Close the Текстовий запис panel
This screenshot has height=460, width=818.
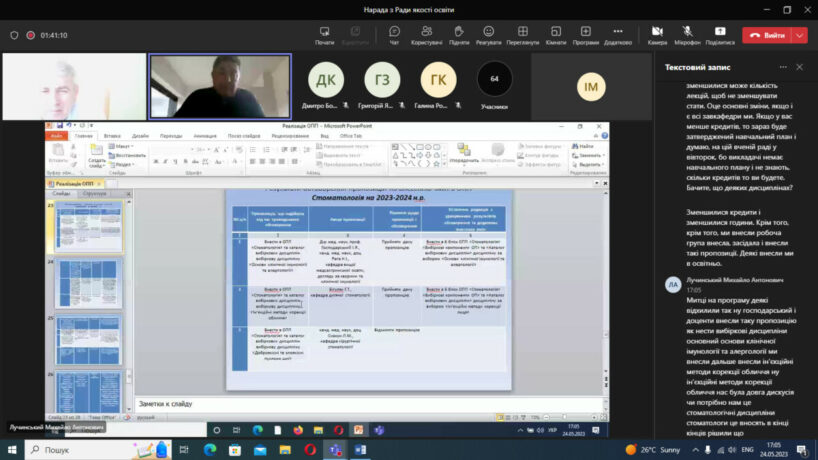pos(799,67)
